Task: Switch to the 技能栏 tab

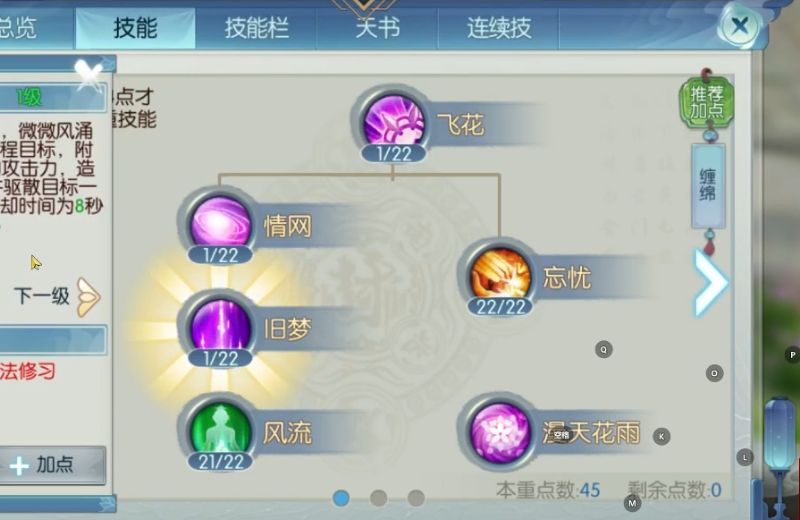Action: [x=257, y=28]
